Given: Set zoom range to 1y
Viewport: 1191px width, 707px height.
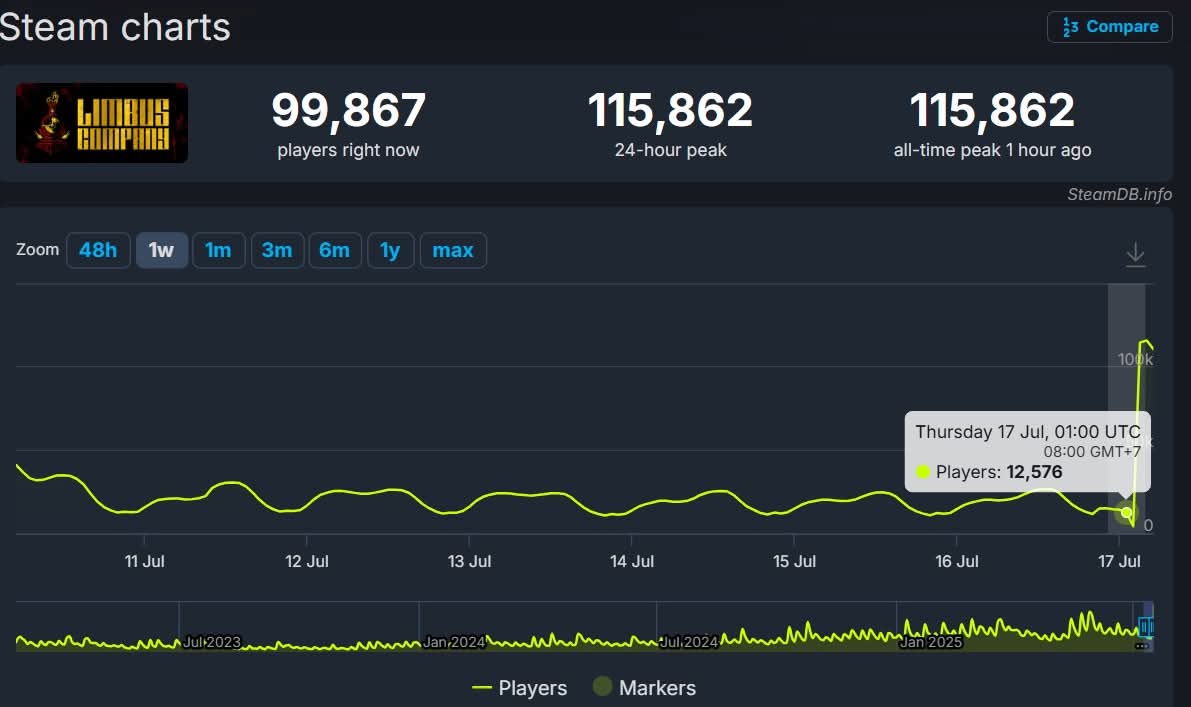Looking at the screenshot, I should (x=390, y=250).
